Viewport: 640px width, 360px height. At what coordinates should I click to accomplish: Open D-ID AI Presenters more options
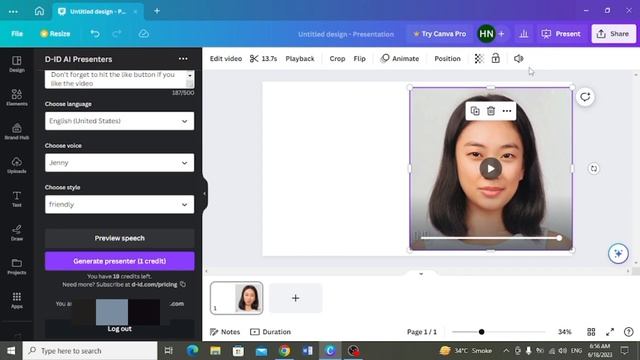[x=183, y=59]
